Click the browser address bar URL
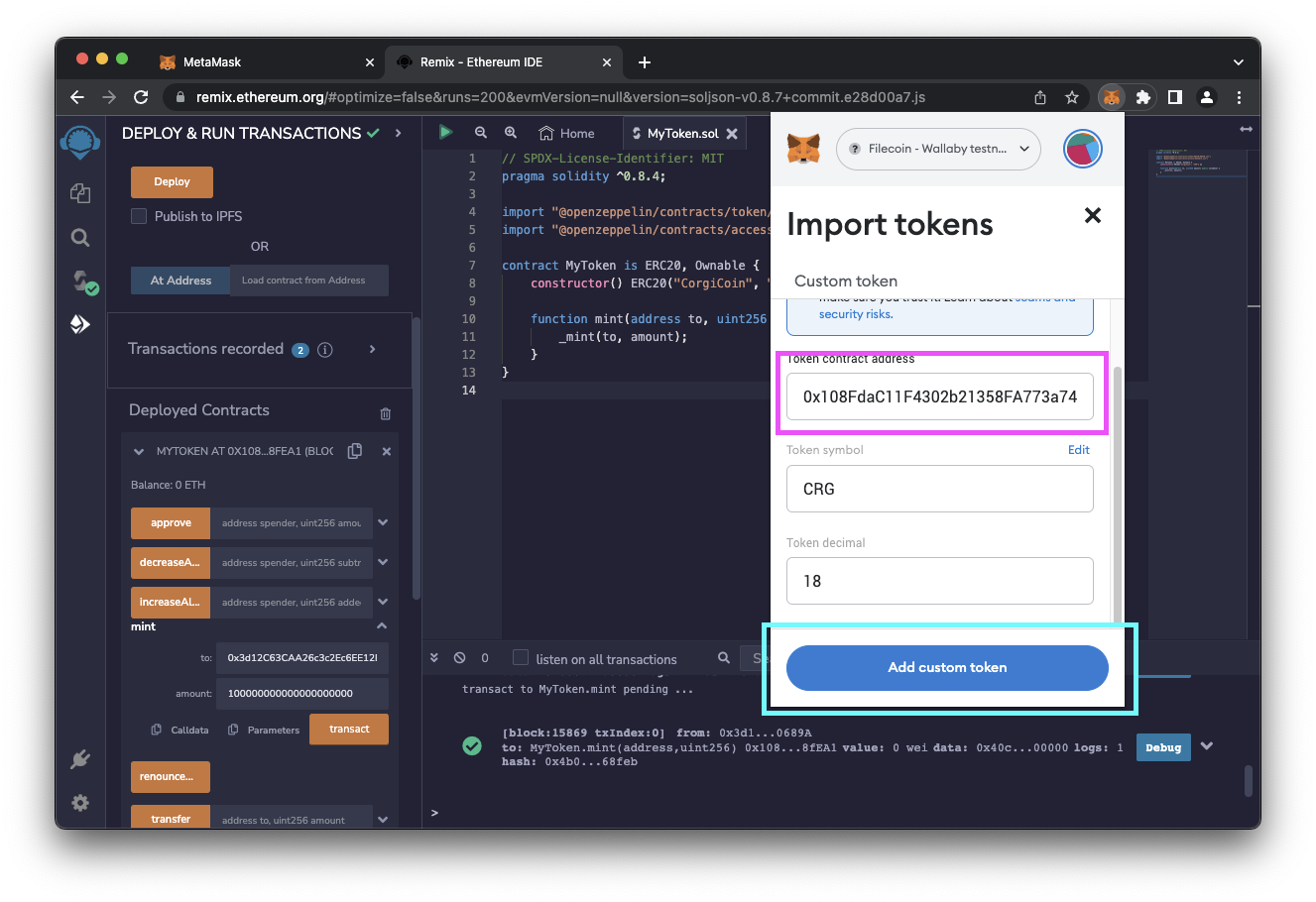 560,97
